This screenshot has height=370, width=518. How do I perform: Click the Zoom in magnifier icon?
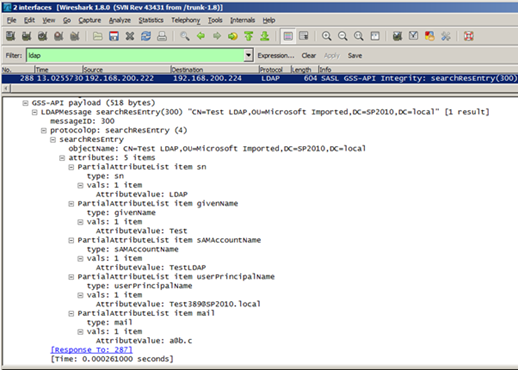pyautogui.click(x=326, y=36)
